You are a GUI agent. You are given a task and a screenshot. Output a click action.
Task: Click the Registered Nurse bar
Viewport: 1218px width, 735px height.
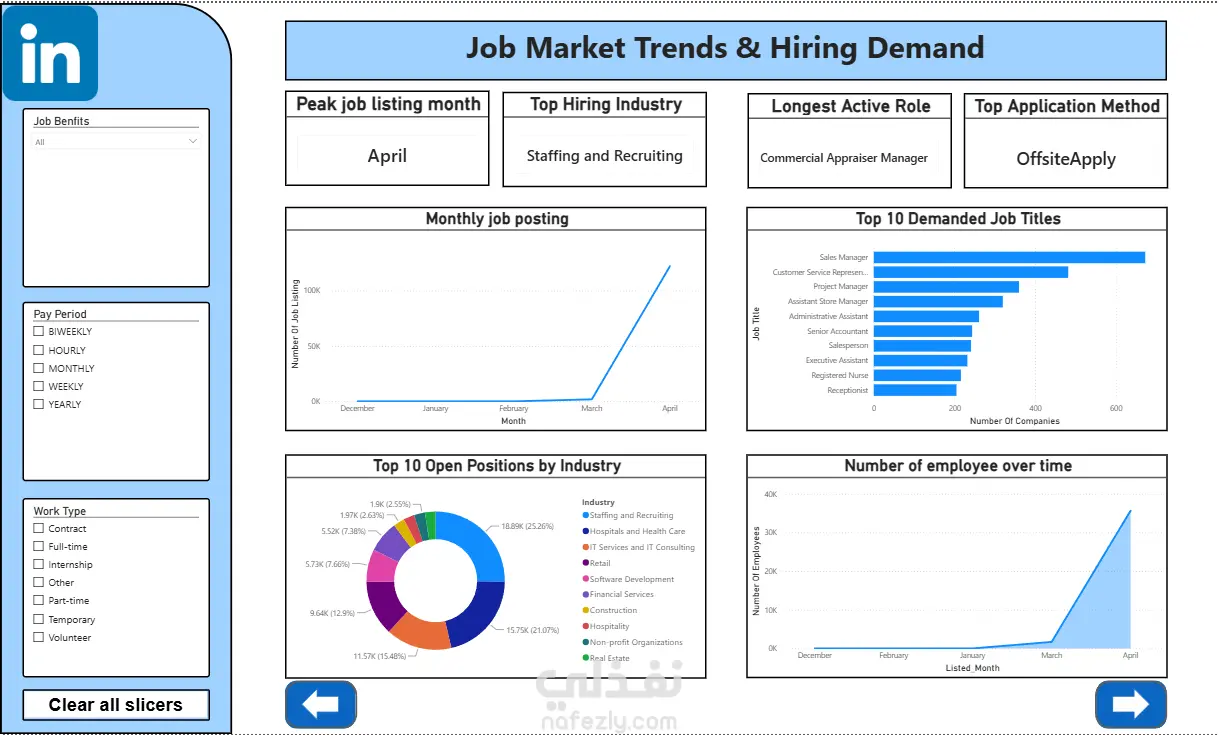pos(917,375)
